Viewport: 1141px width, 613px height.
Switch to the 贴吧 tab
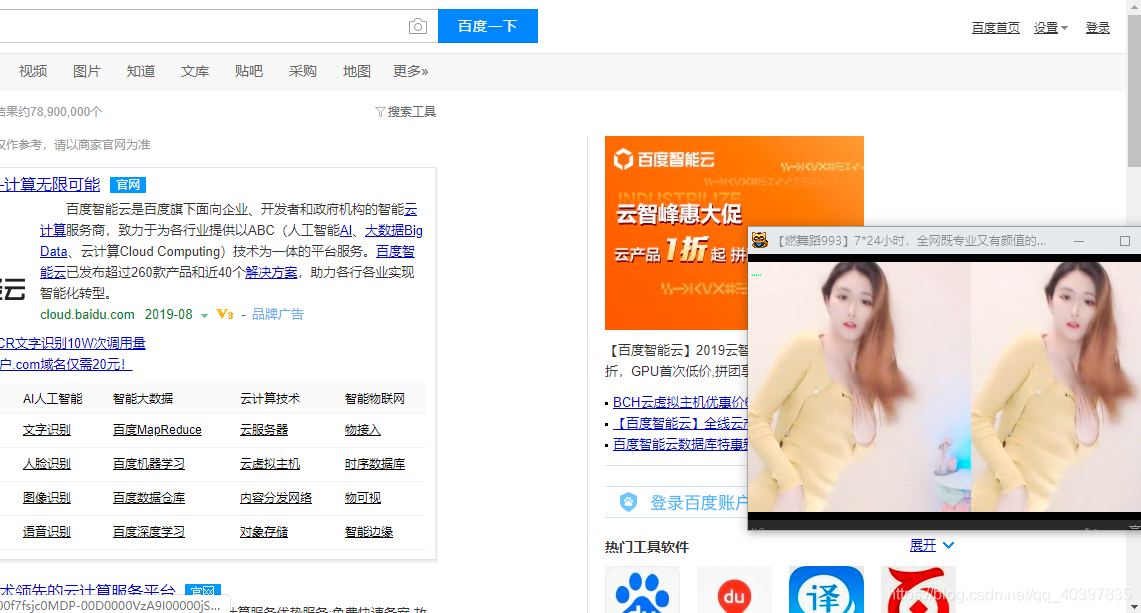tap(248, 71)
